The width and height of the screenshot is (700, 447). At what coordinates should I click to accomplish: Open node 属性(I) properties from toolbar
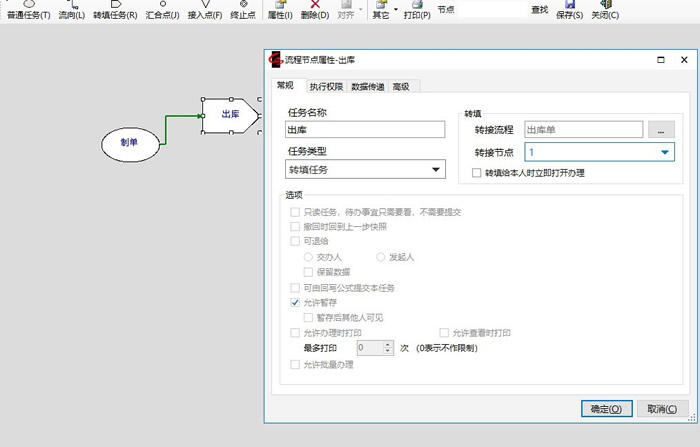[x=281, y=11]
